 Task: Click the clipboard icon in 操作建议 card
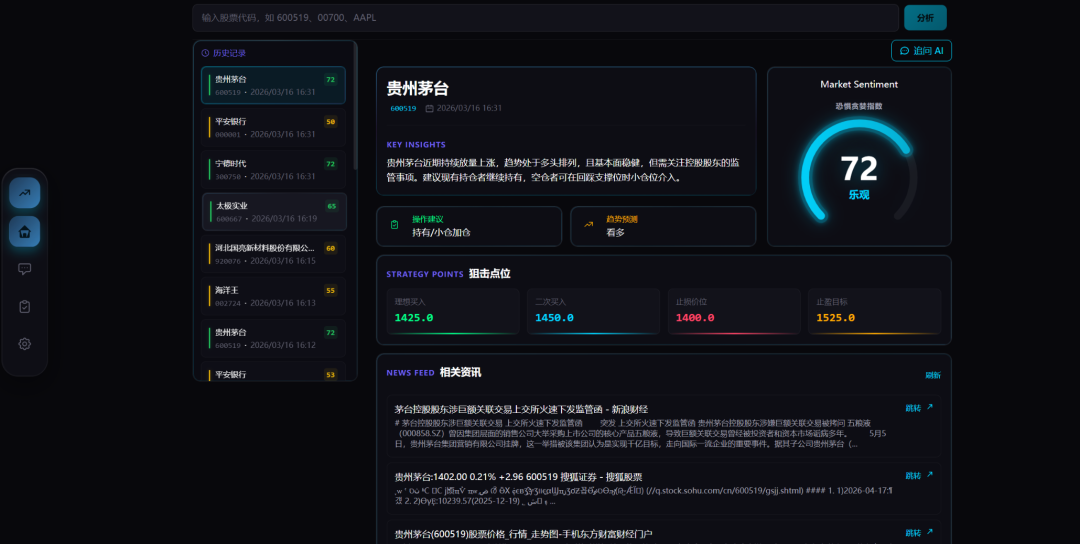coord(395,224)
